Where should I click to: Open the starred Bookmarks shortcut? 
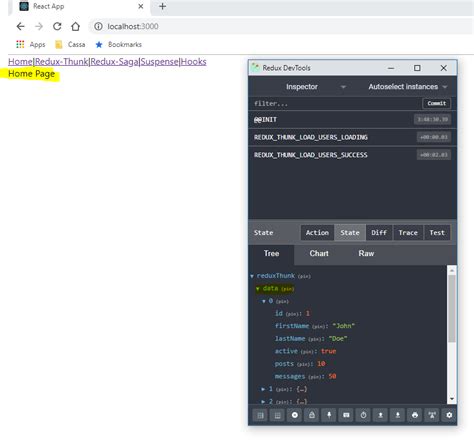(118, 44)
